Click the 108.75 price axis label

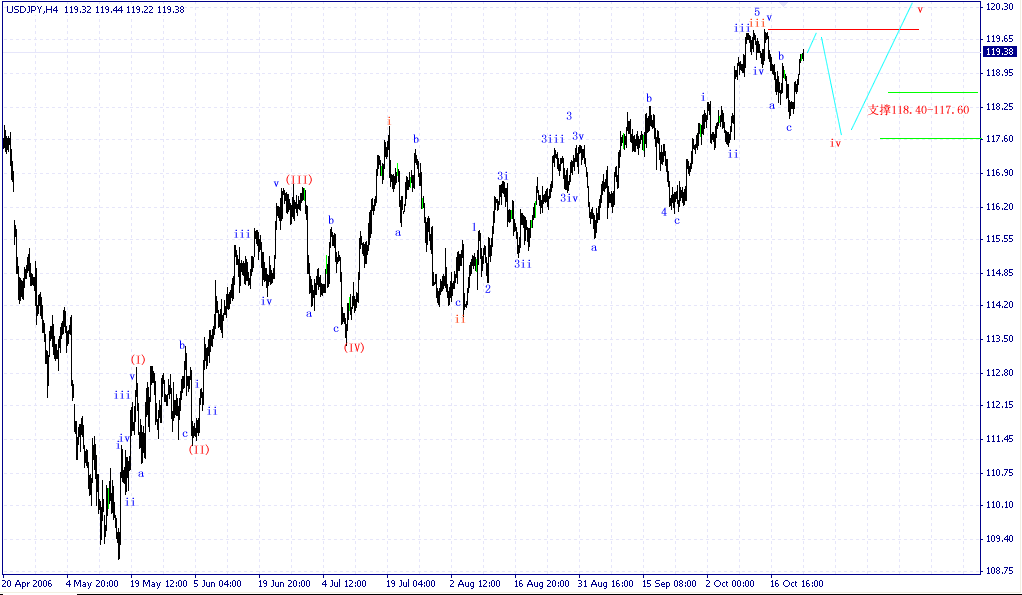(x=1000, y=570)
